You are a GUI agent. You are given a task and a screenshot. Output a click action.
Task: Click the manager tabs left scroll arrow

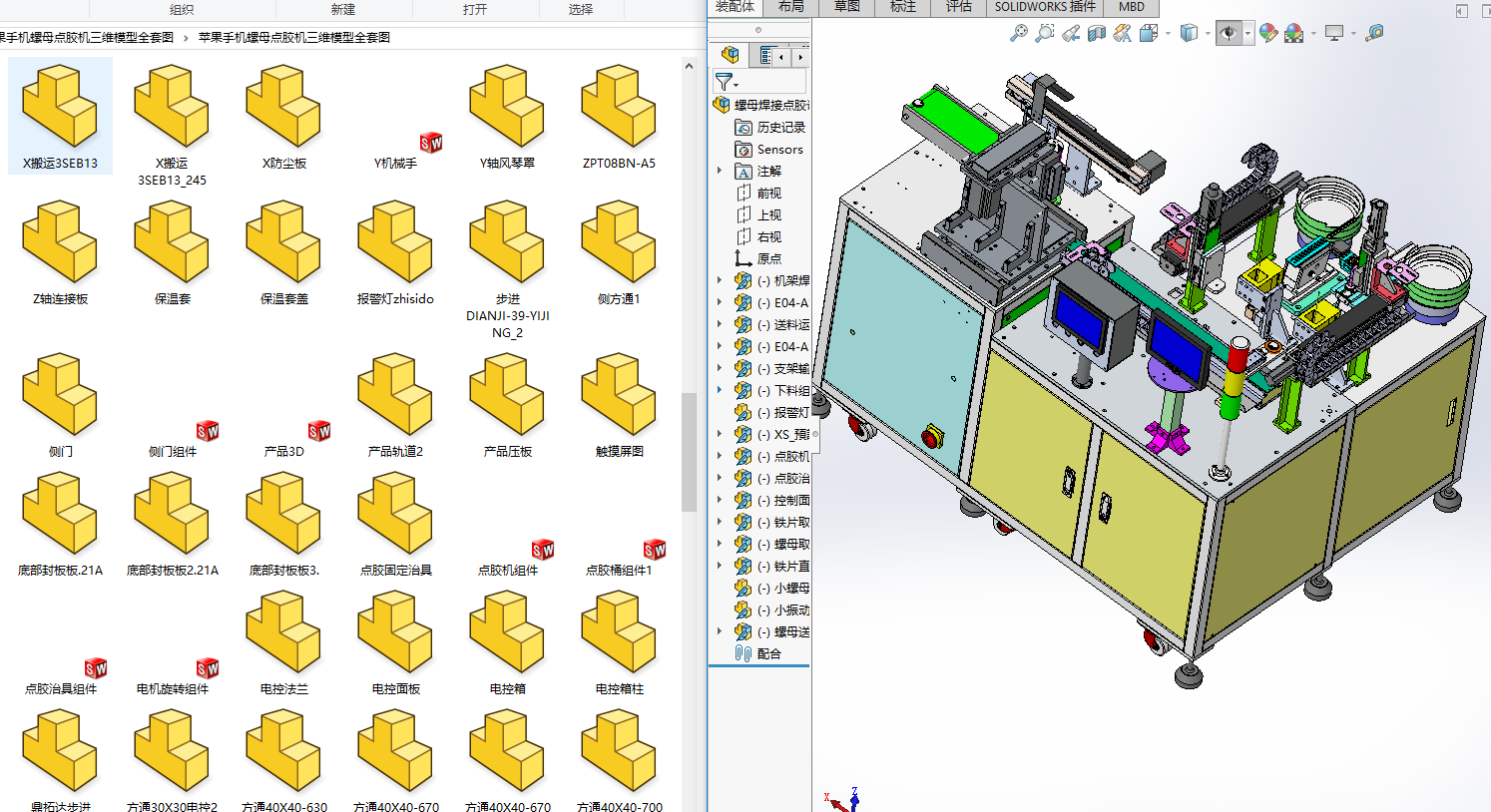point(783,58)
